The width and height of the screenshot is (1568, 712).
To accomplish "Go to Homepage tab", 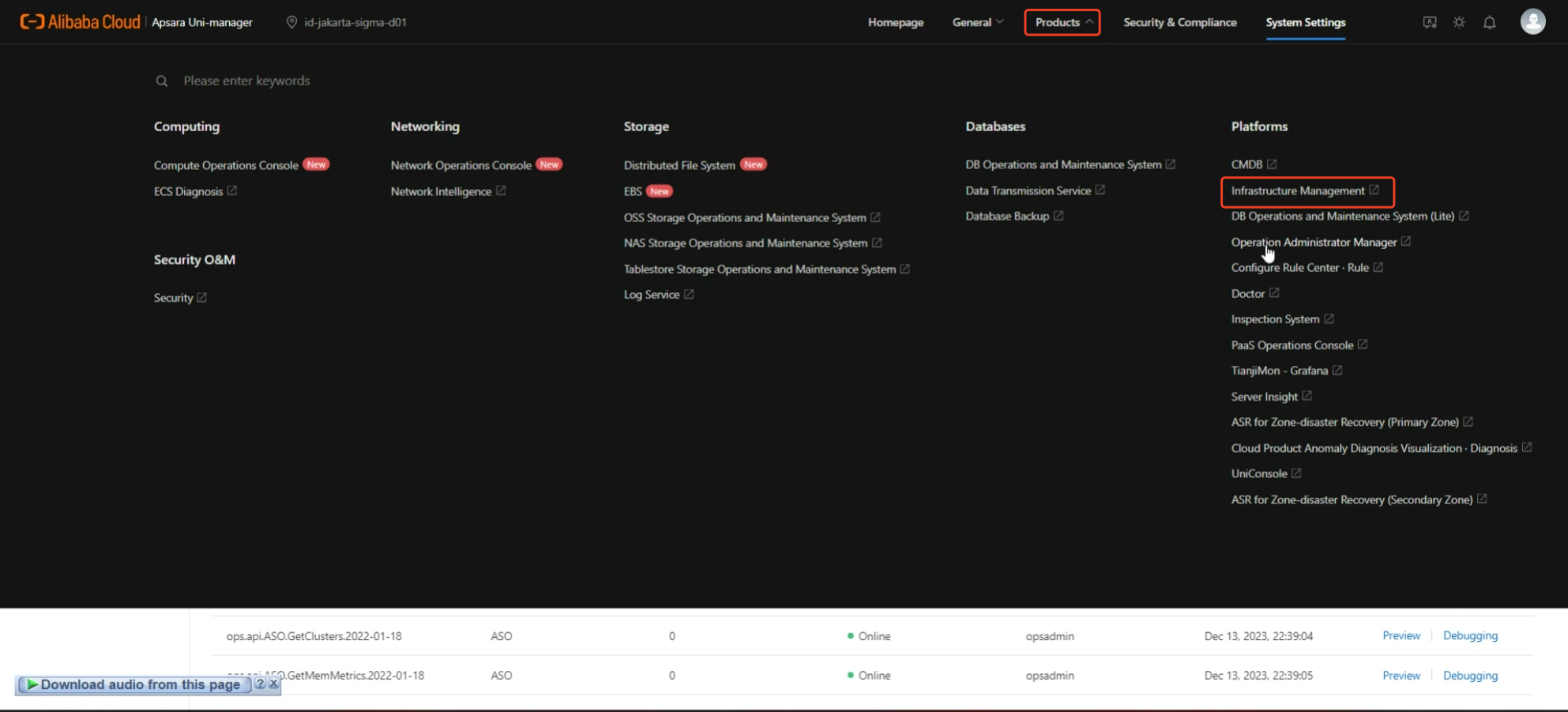I will point(896,22).
